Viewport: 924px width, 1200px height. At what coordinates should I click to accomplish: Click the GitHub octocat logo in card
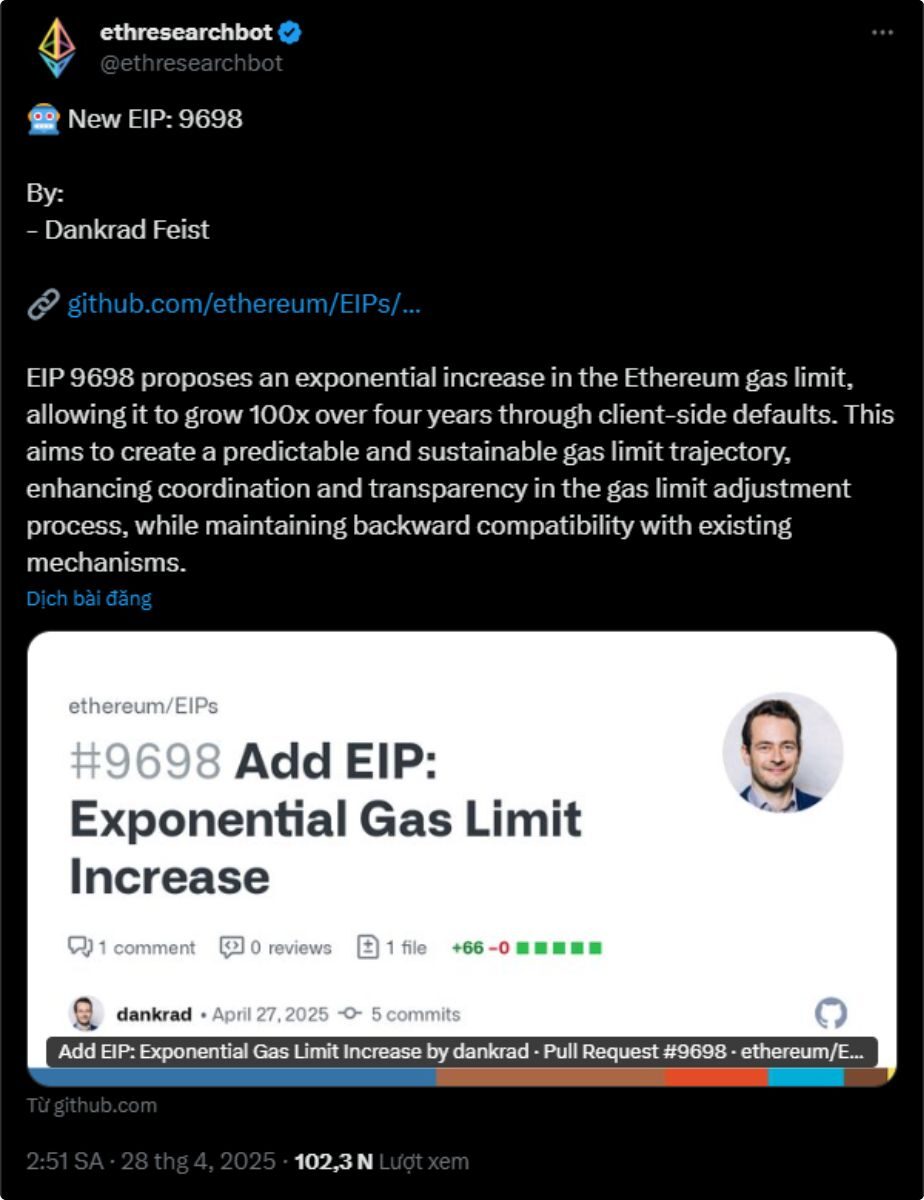831,1014
